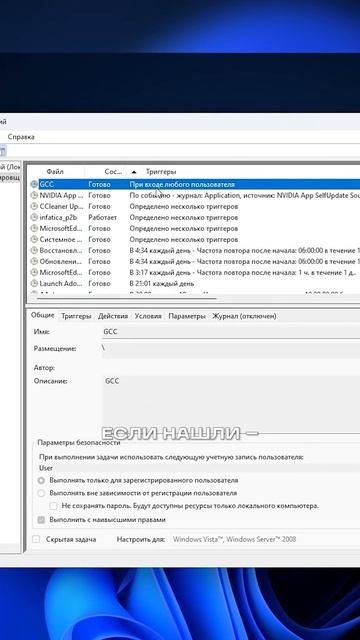Screen dimensions: 360x640
Task: Click the clock icon of Системное task
Action: pos(34,240)
